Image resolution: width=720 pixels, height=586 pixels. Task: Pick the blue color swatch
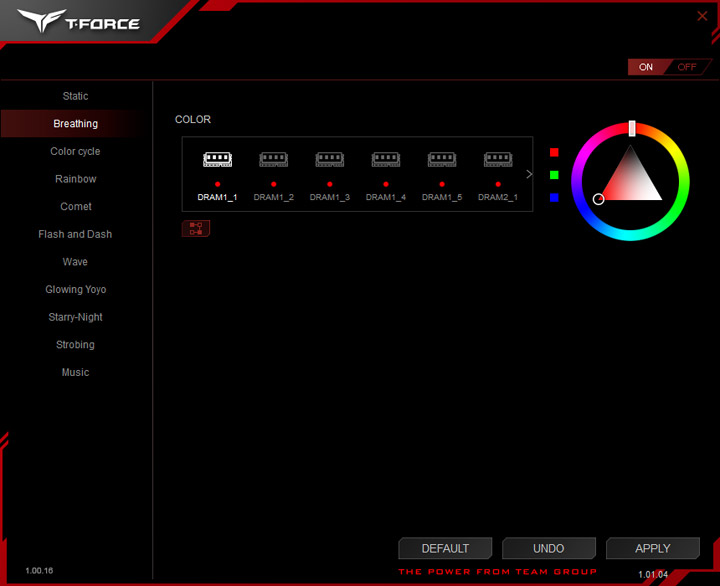click(554, 197)
